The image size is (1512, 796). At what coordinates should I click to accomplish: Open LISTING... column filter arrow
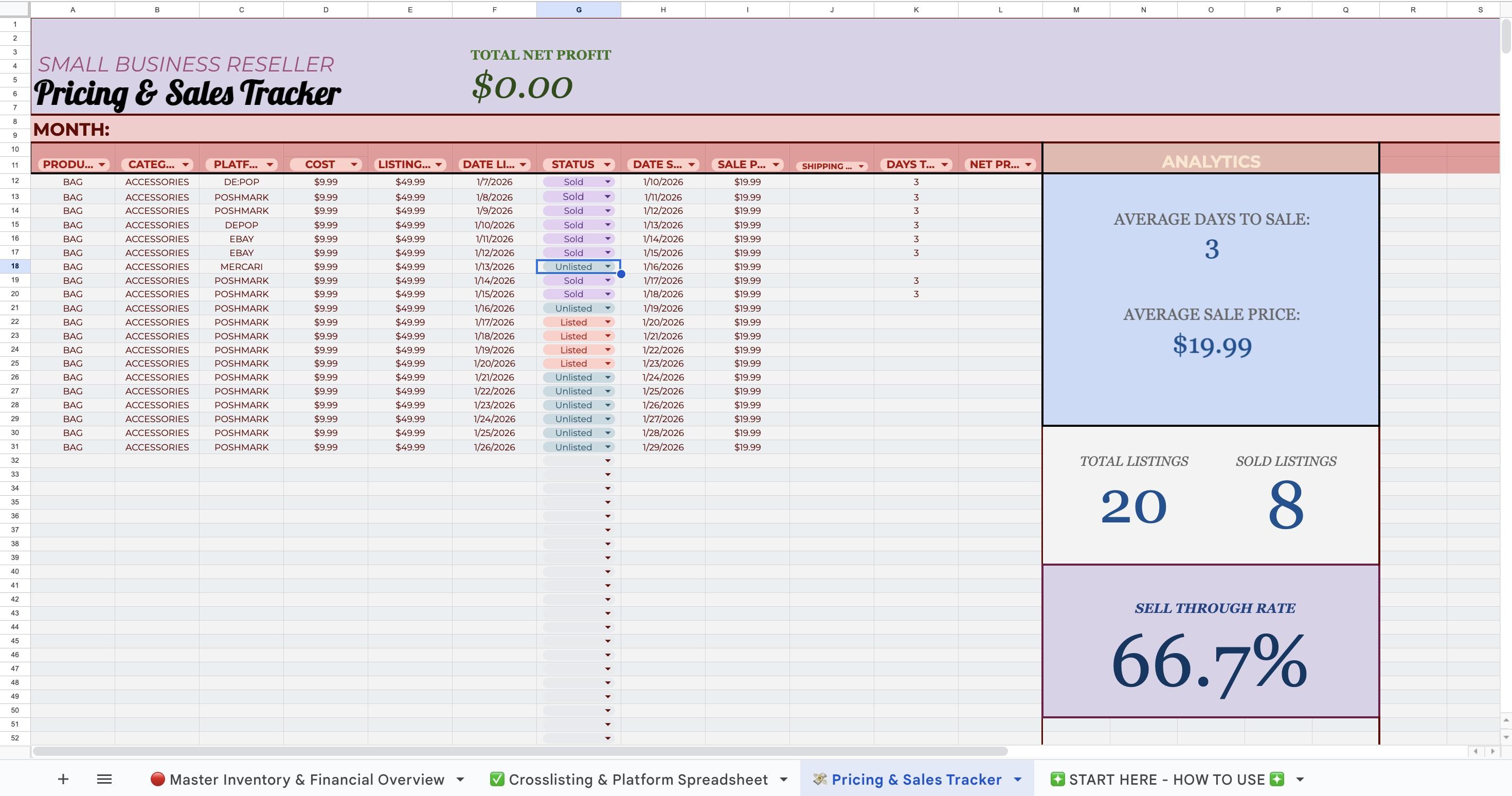click(439, 165)
